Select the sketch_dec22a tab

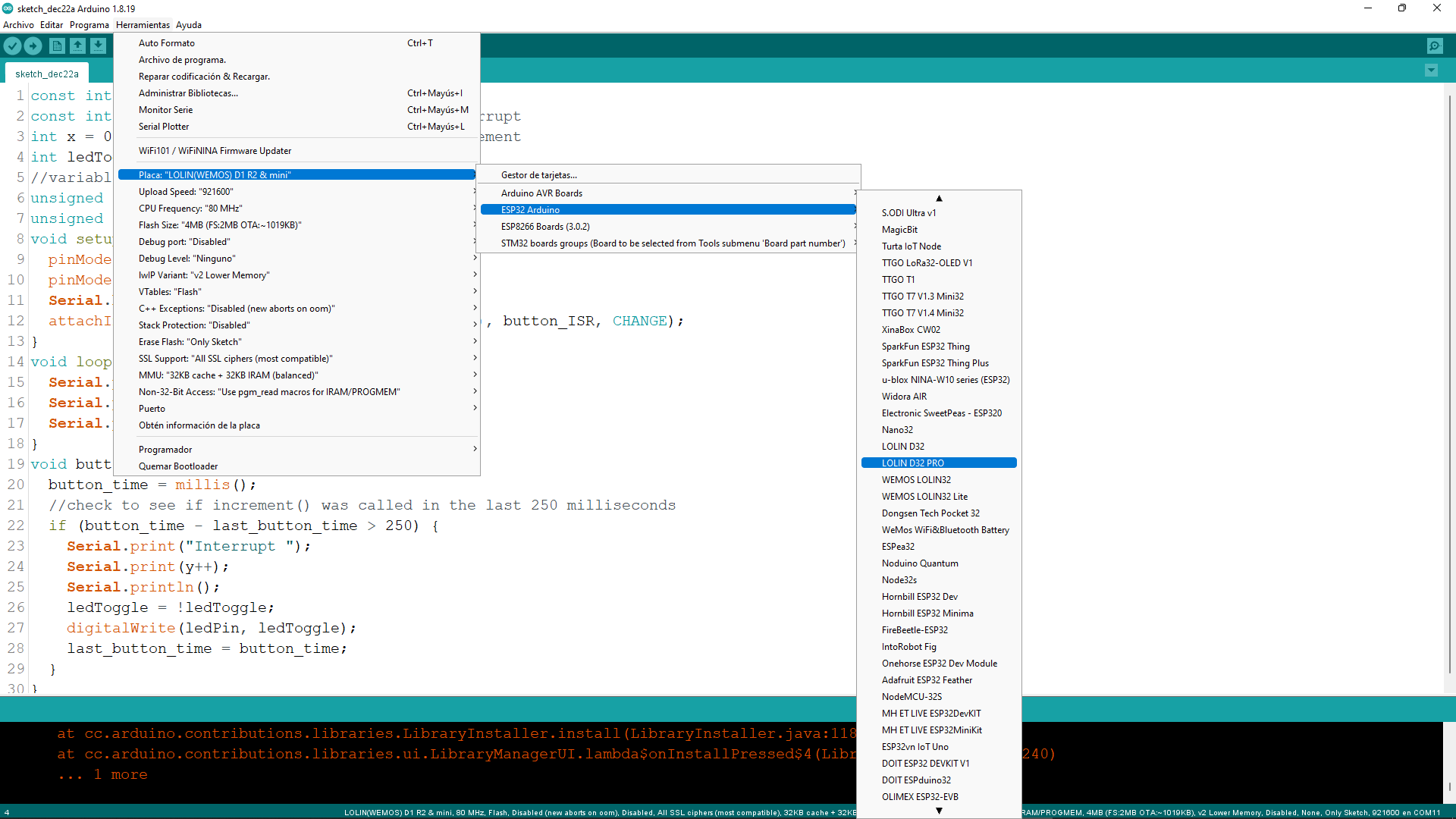click(47, 74)
